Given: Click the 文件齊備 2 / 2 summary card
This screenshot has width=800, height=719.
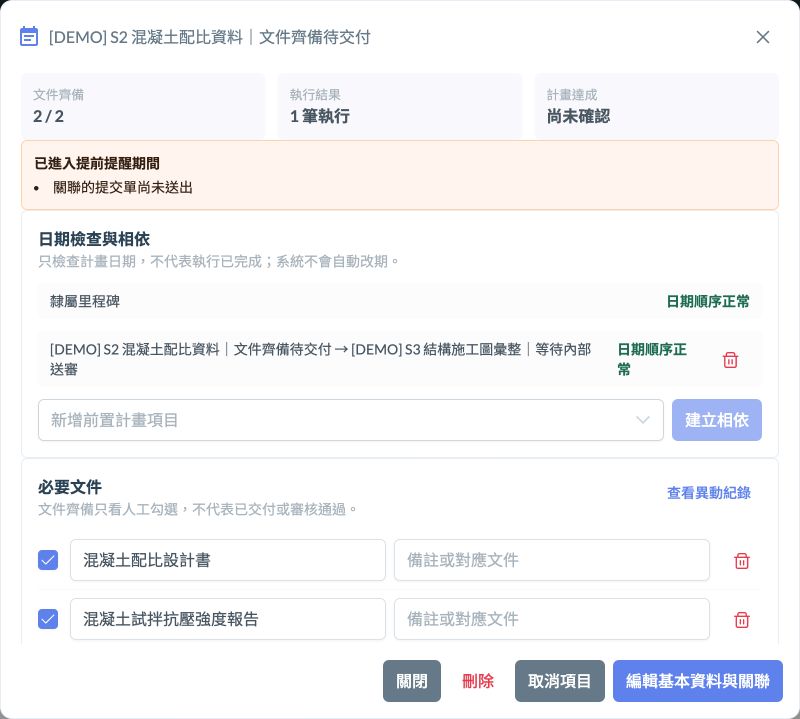Looking at the screenshot, I should (143, 106).
